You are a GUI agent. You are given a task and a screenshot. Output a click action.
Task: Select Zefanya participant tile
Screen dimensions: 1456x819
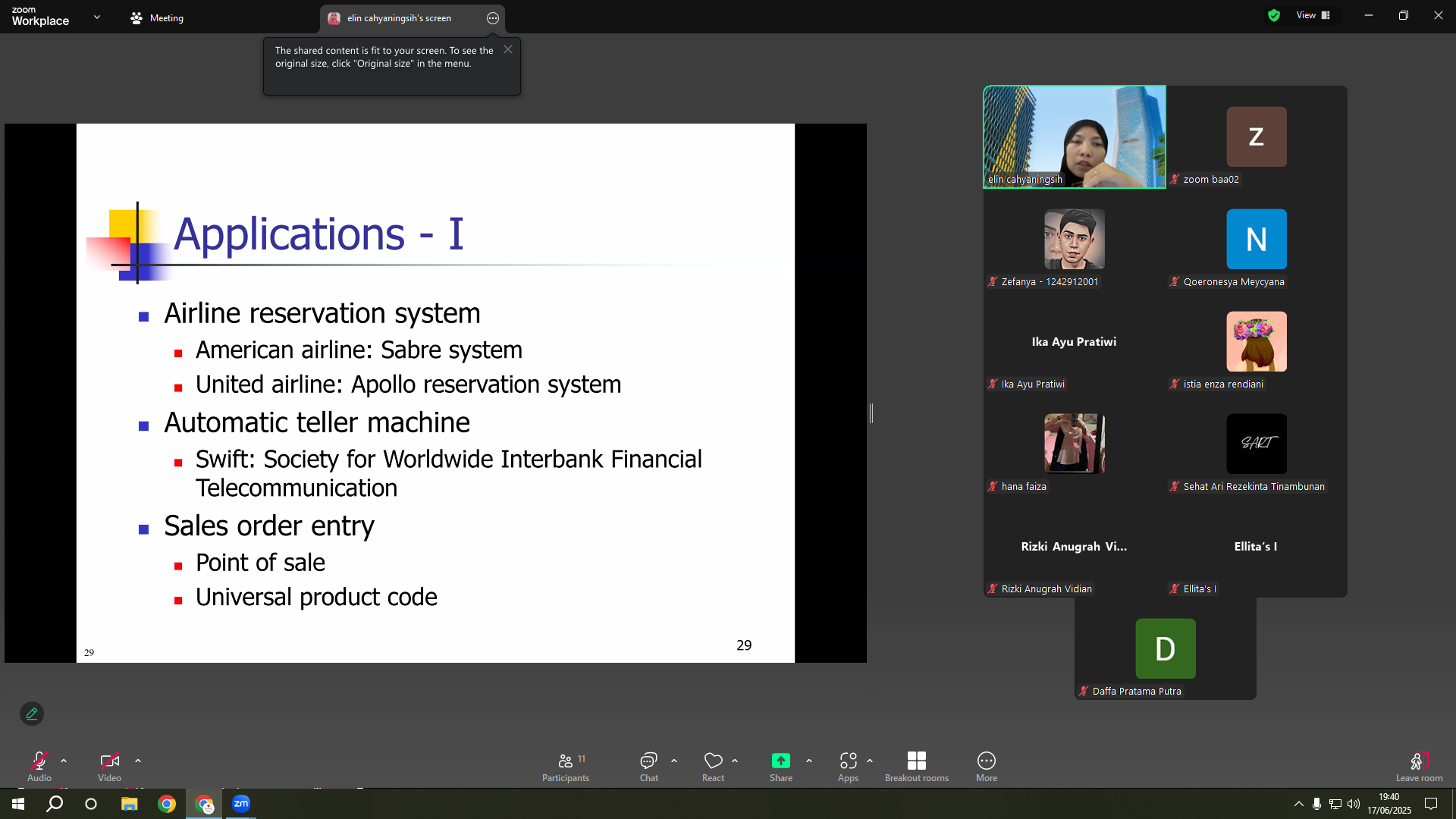pyautogui.click(x=1075, y=239)
